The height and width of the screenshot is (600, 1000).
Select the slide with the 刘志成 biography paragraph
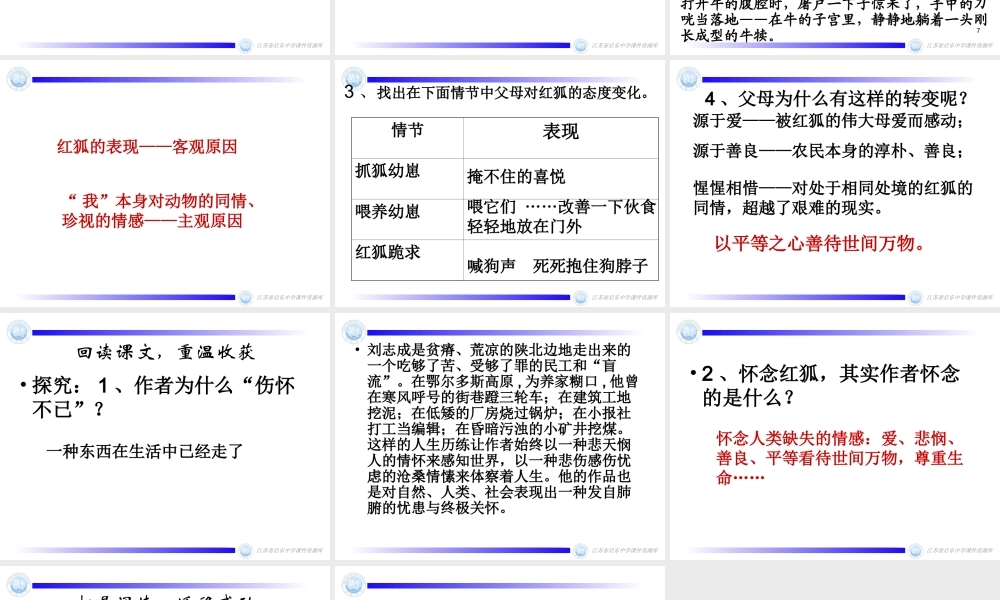500,436
